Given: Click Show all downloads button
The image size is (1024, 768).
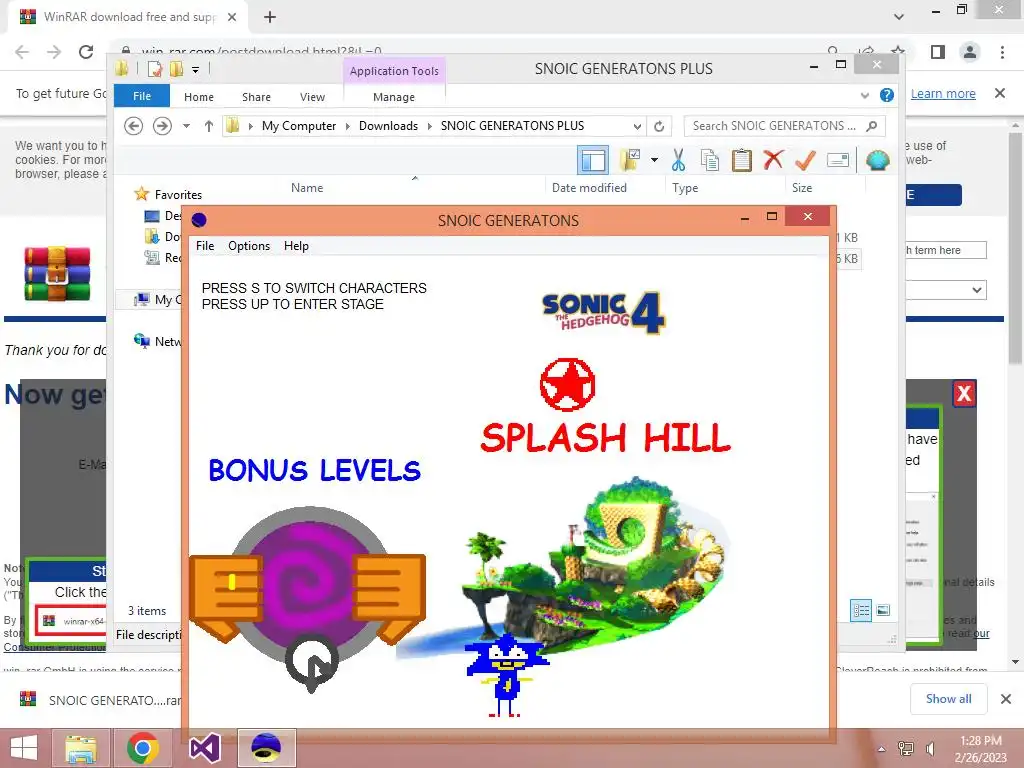Looking at the screenshot, I should pos(948,699).
